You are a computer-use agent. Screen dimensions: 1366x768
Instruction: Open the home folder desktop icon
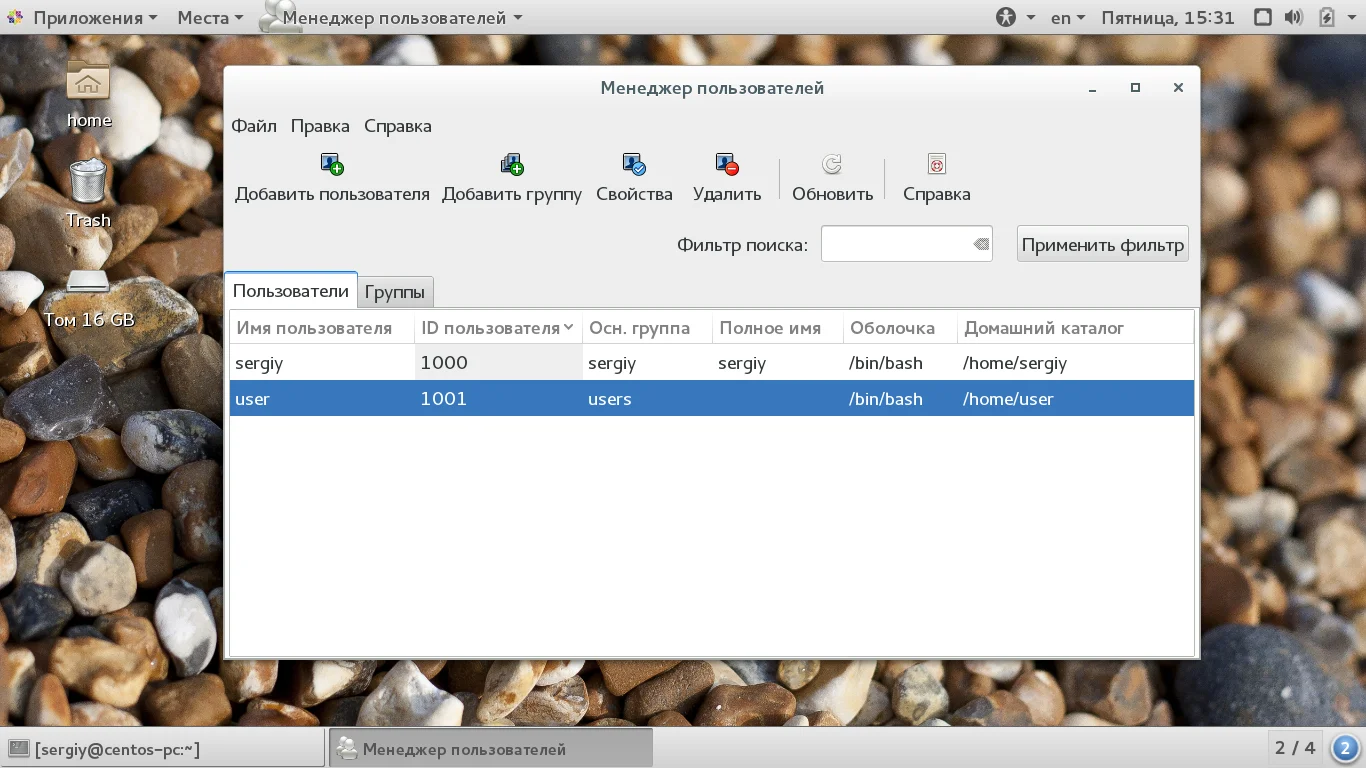[x=88, y=80]
